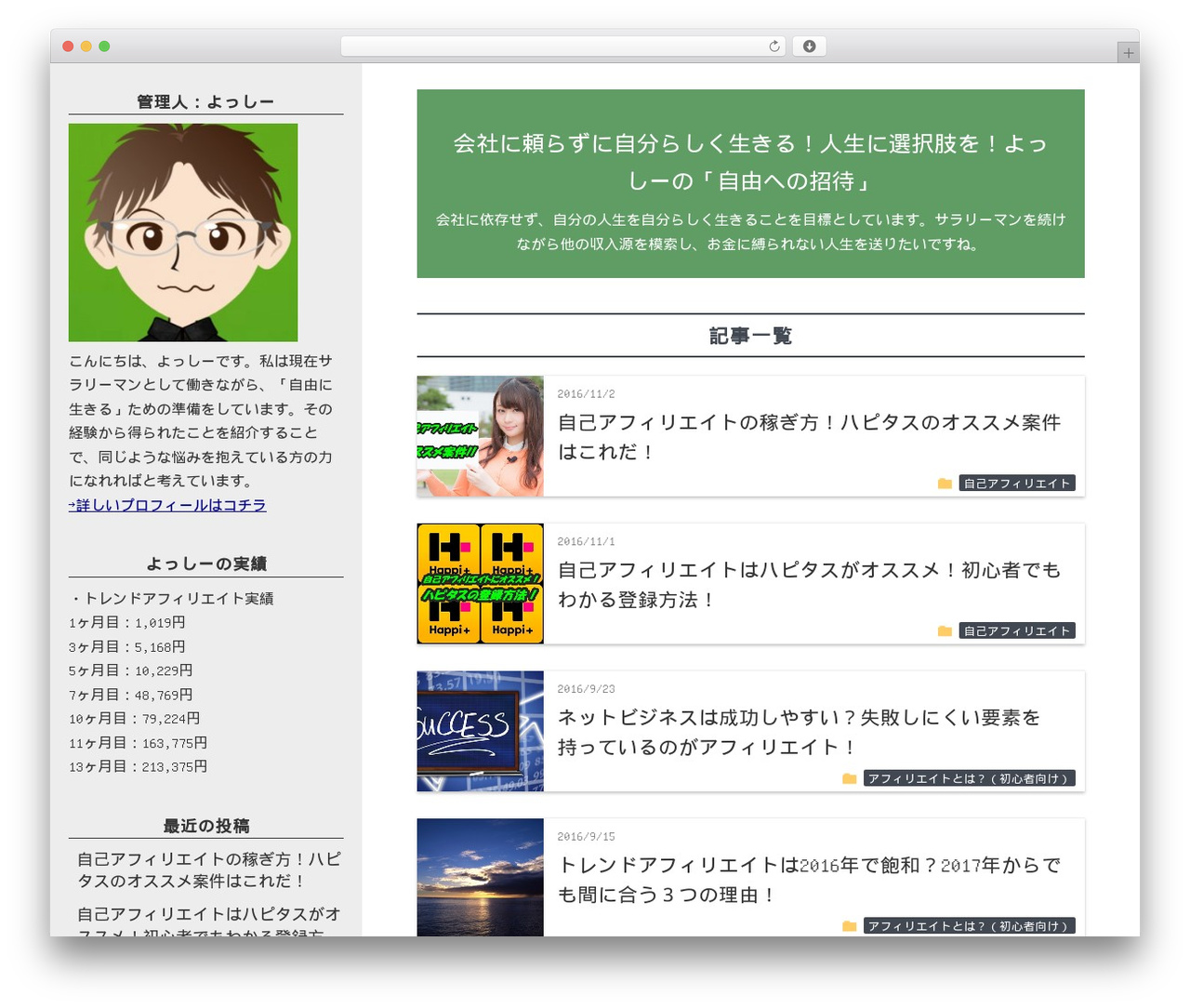The width and height of the screenshot is (1190, 1008).
Task: Select 自己アフィリエイト category tag on 2016/11/2 article
Action: pos(1017,484)
